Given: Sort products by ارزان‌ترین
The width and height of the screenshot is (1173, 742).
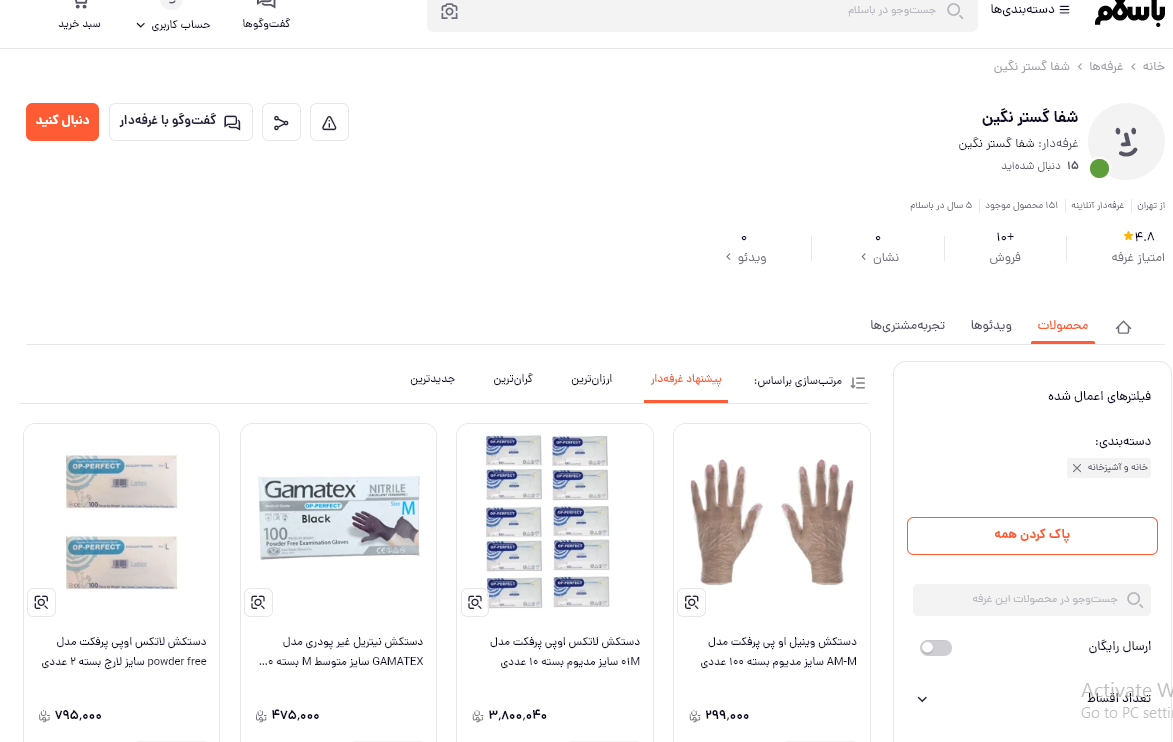Looking at the screenshot, I should [592, 379].
